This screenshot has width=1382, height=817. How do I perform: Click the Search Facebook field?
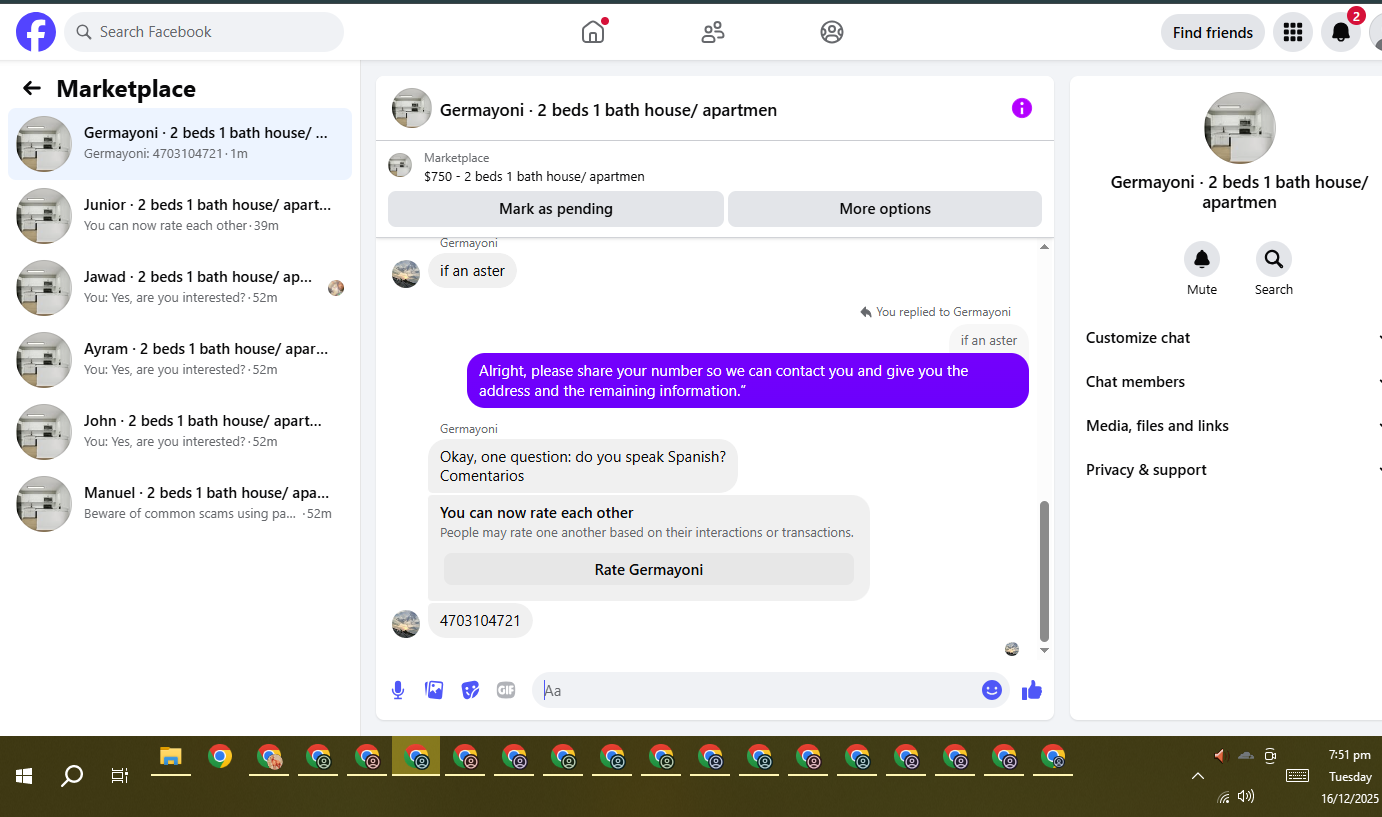point(204,32)
